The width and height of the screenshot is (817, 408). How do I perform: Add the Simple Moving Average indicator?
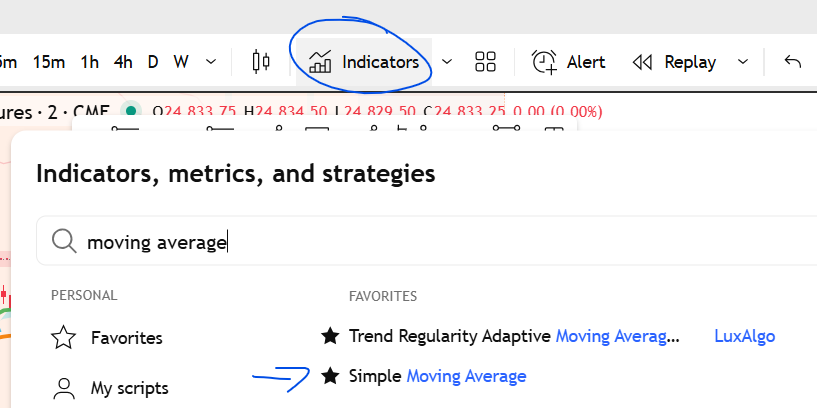pyautogui.click(x=437, y=376)
